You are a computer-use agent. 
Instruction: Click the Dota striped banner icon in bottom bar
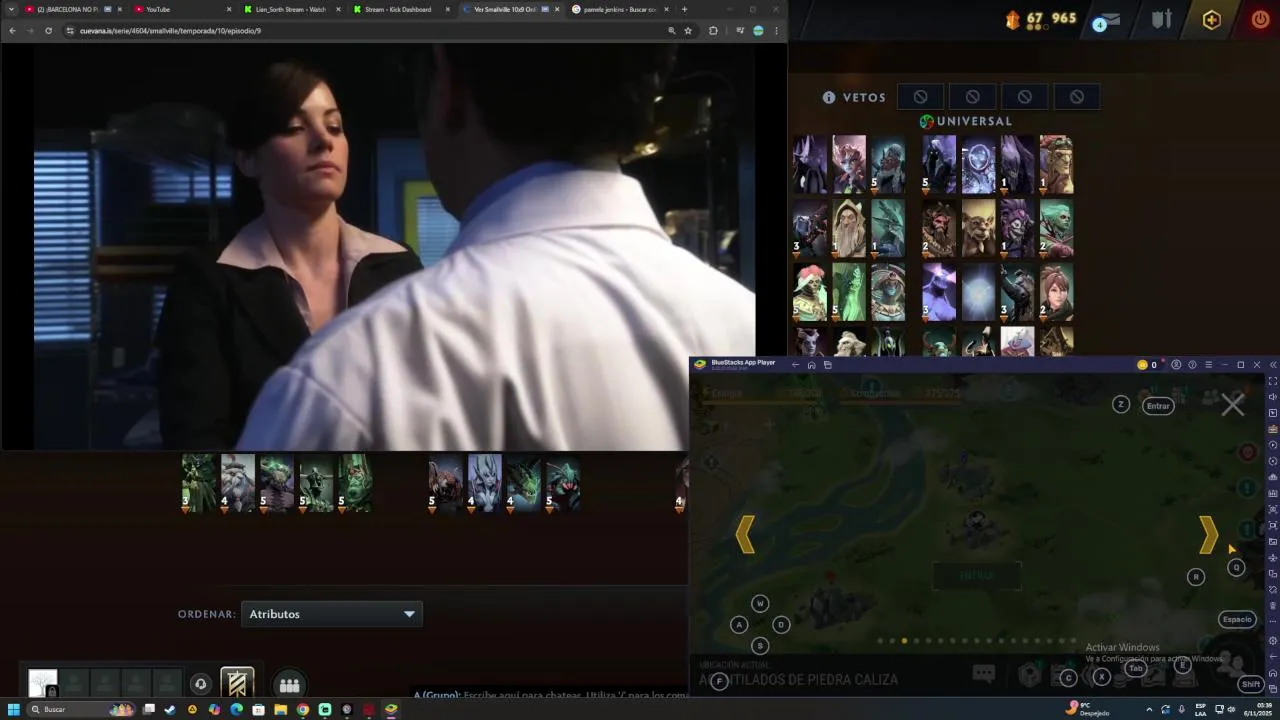[x=237, y=684]
